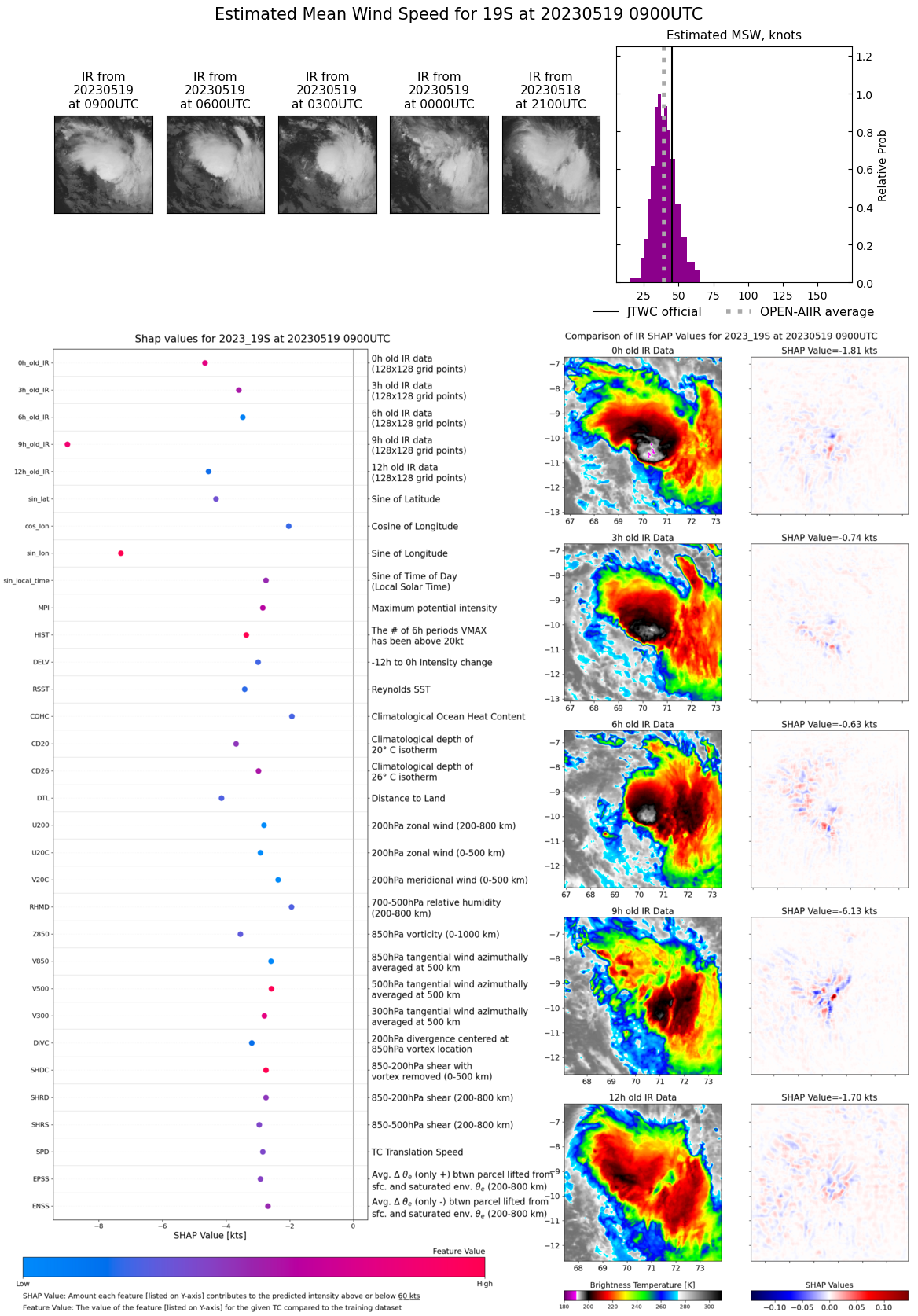Click the Feature Value gradient bar
The height and width of the screenshot is (1316, 918).
pos(254,1266)
